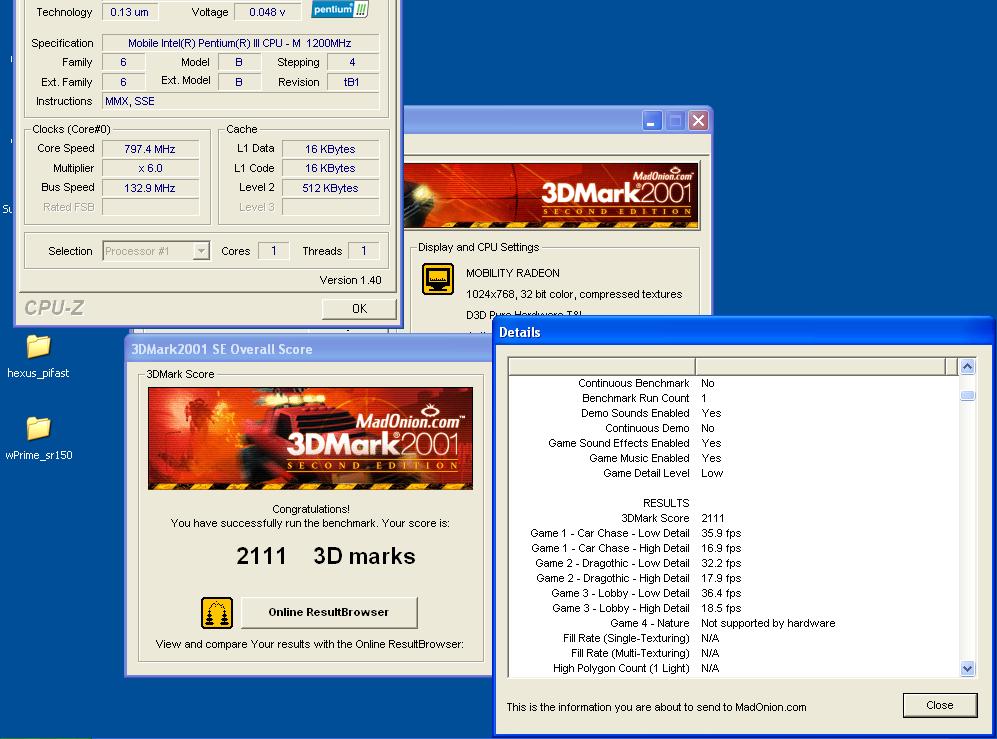Click the disabled maximize button of 3DMark window
The height and width of the screenshot is (739, 997).
click(675, 121)
